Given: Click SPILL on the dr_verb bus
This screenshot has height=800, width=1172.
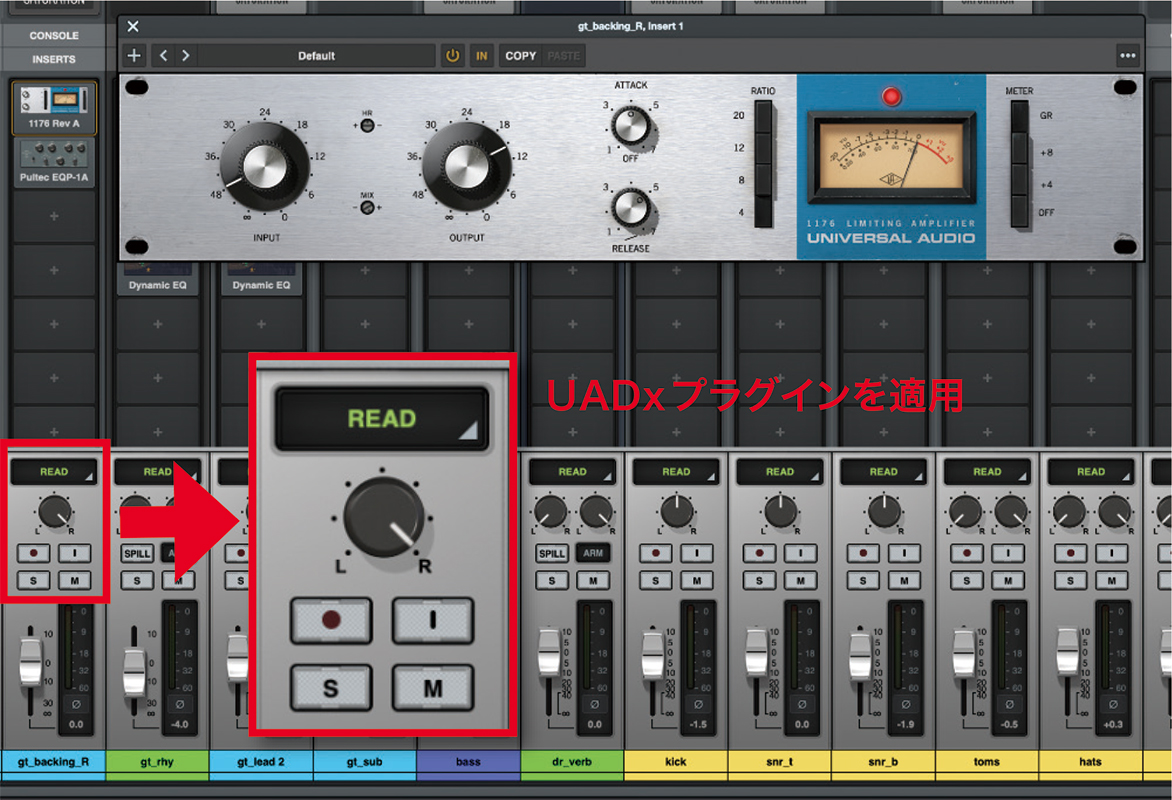Looking at the screenshot, I should coord(552,553).
